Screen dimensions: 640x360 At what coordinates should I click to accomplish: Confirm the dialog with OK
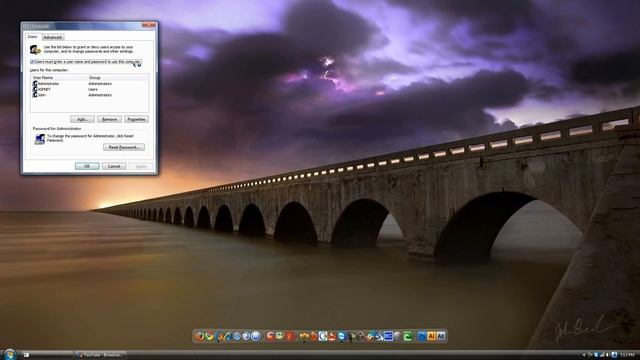pos(87,166)
